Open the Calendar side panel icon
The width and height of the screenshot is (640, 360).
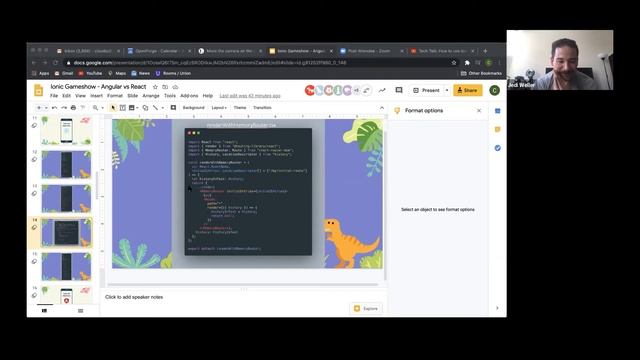pyautogui.click(x=497, y=111)
